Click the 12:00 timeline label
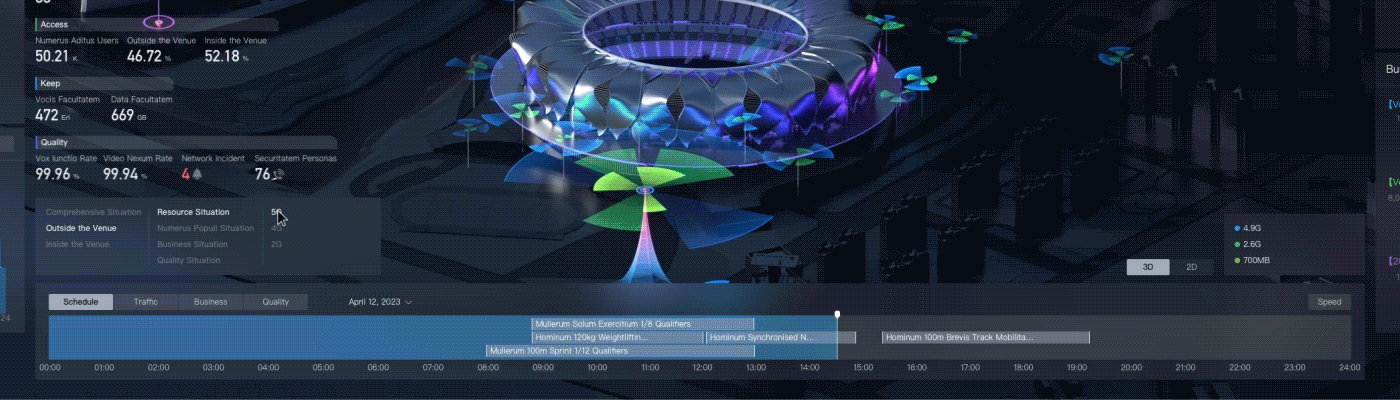The width and height of the screenshot is (1400, 400). (x=703, y=368)
